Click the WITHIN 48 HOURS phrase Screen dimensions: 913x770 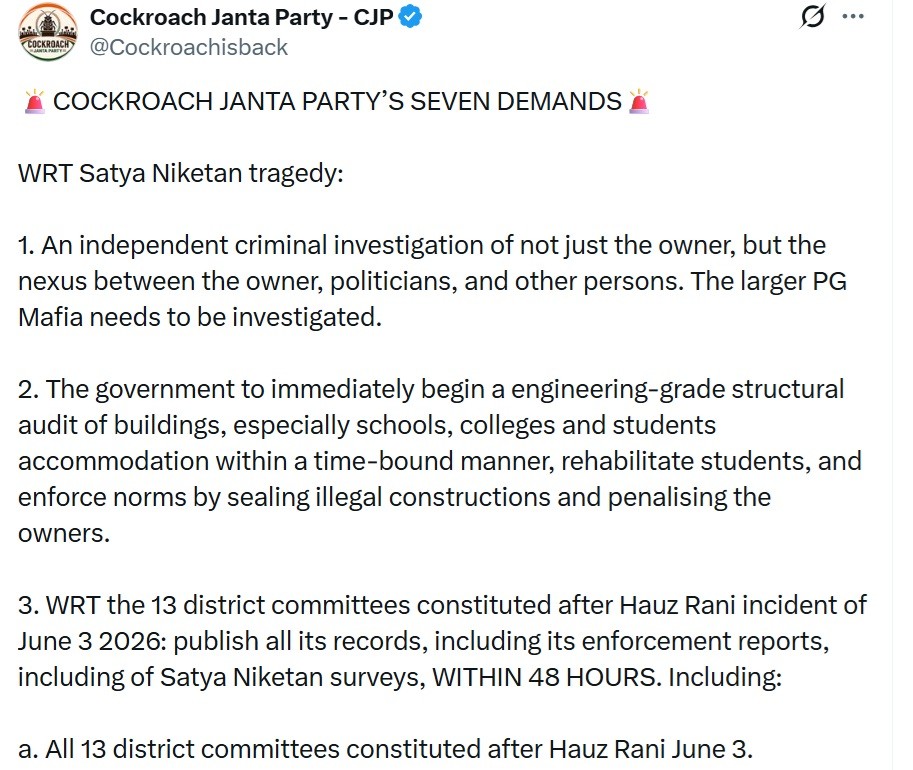tap(547, 677)
